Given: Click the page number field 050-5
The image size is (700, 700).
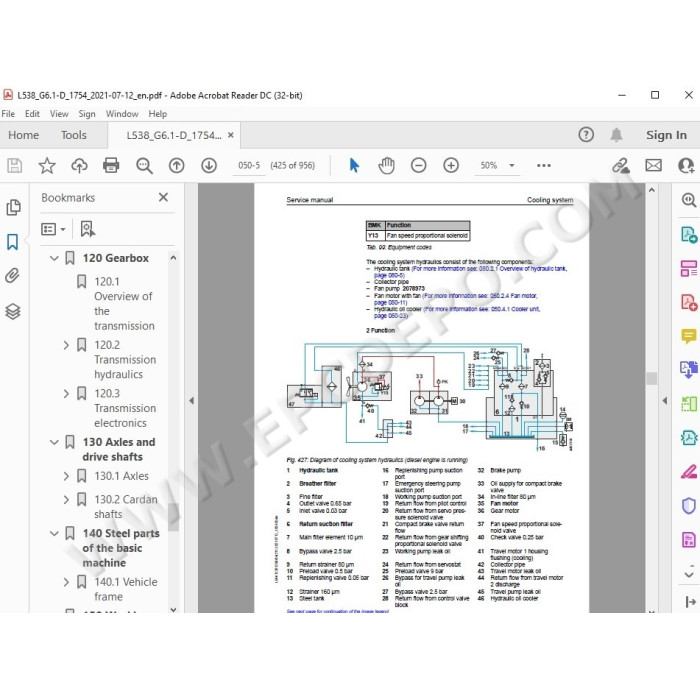Looking at the screenshot, I should (249, 166).
